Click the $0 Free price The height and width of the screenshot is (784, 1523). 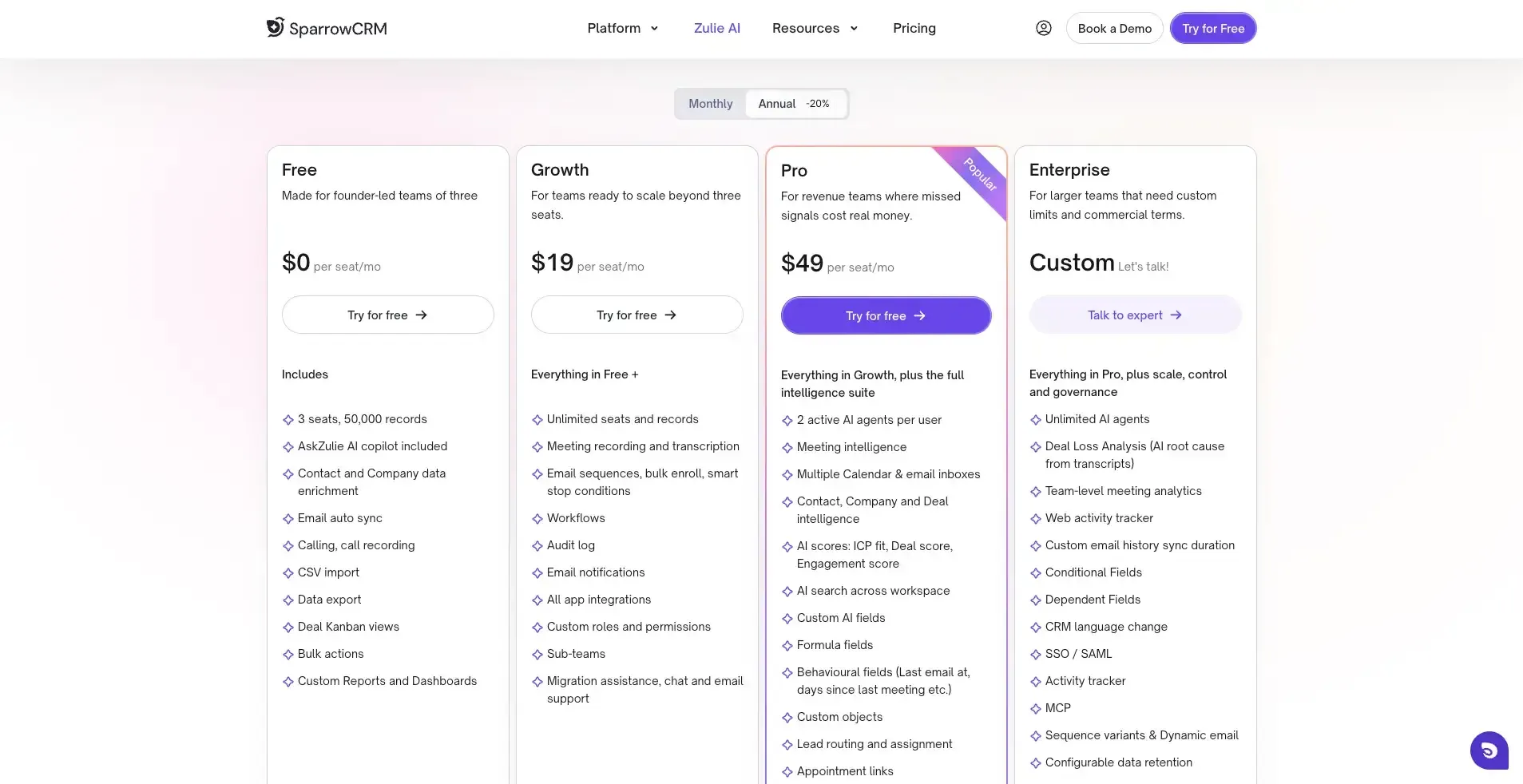coord(295,262)
